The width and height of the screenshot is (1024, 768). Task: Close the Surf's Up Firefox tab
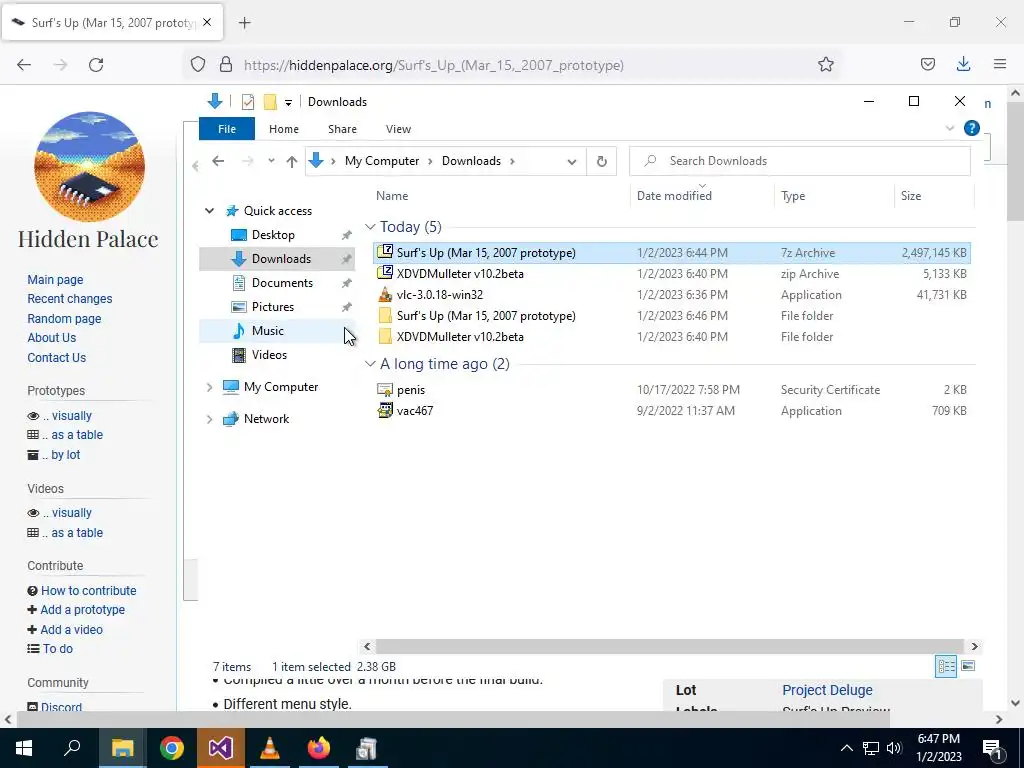(x=207, y=22)
